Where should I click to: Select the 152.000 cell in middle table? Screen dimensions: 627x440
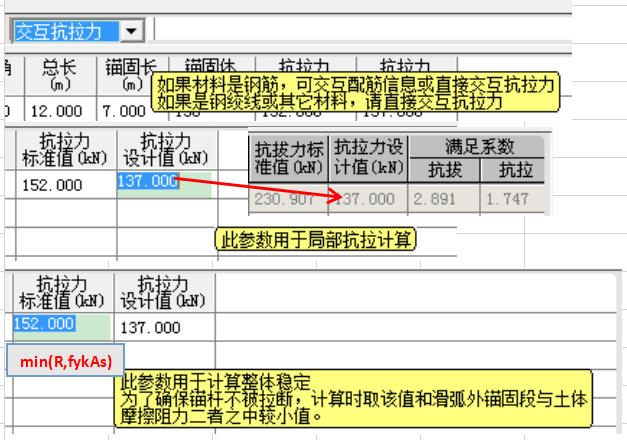[66, 184]
